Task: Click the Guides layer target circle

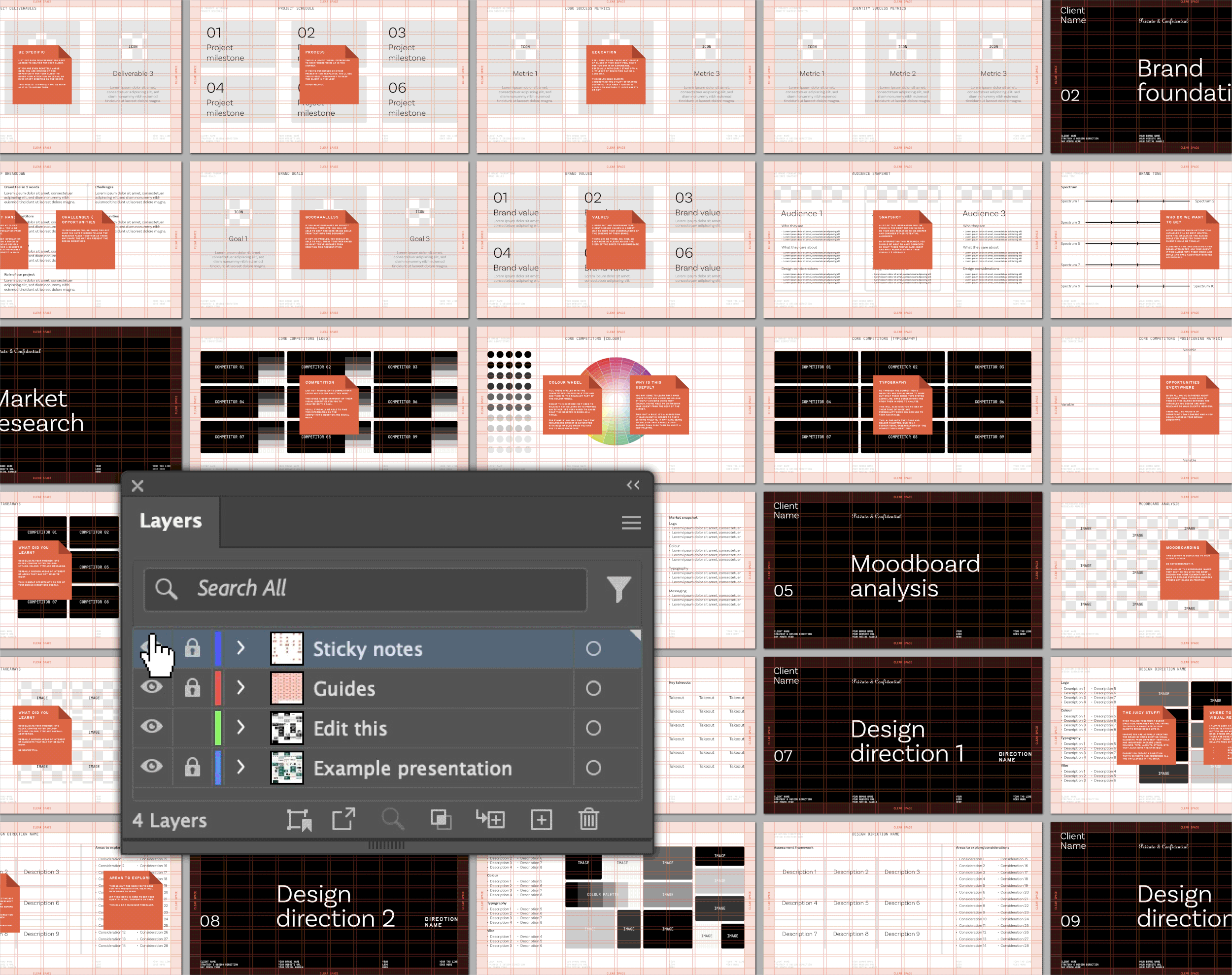Action: tap(593, 688)
